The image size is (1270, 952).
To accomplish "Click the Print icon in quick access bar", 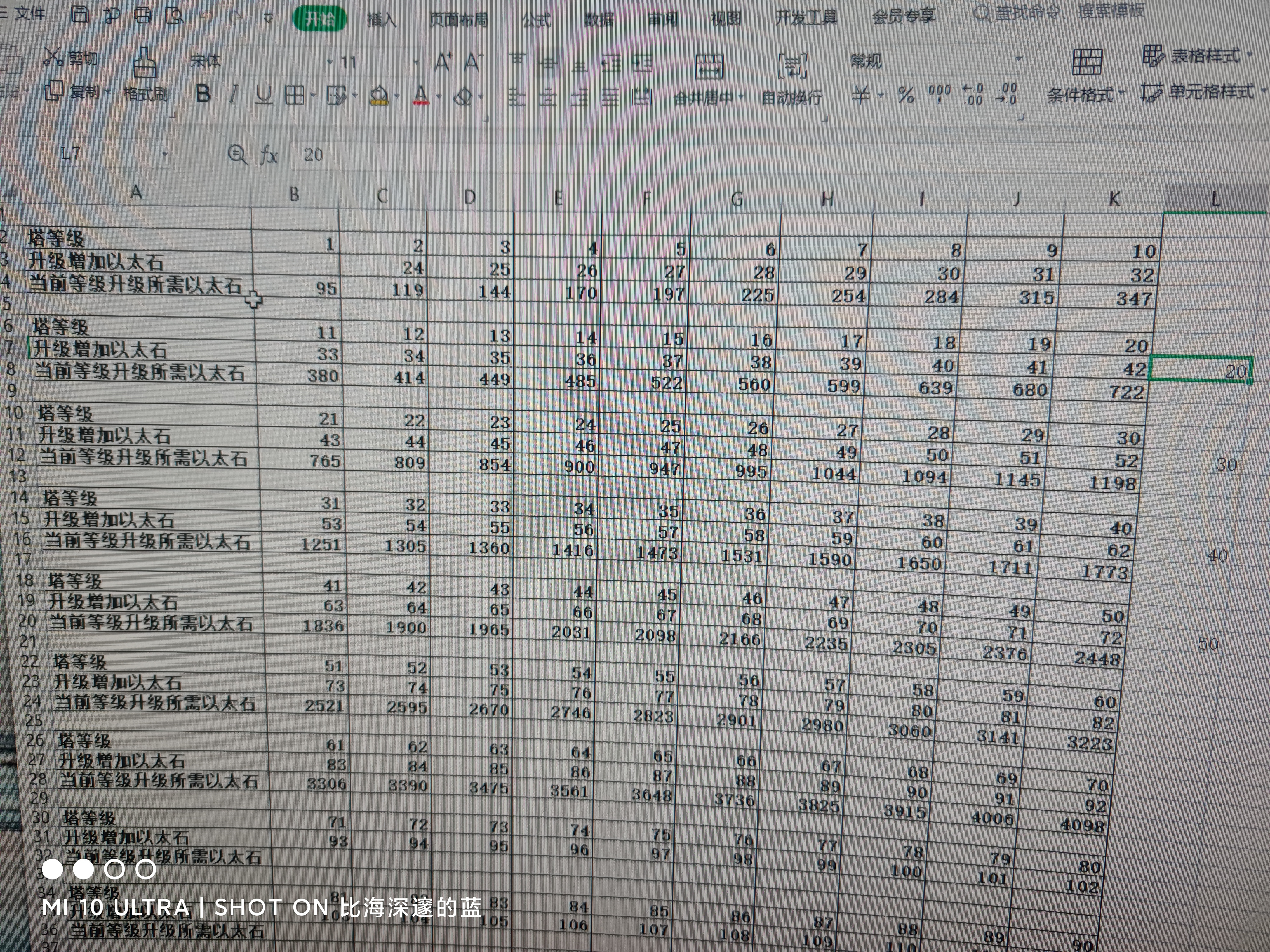I will (x=143, y=15).
